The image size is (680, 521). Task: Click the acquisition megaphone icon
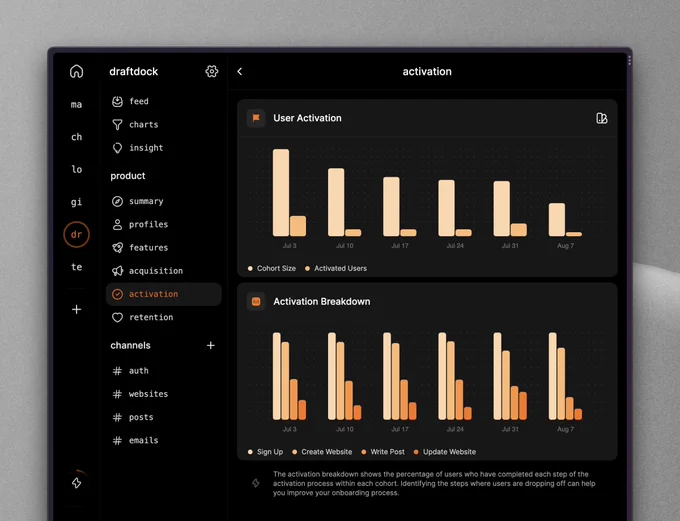coord(117,271)
